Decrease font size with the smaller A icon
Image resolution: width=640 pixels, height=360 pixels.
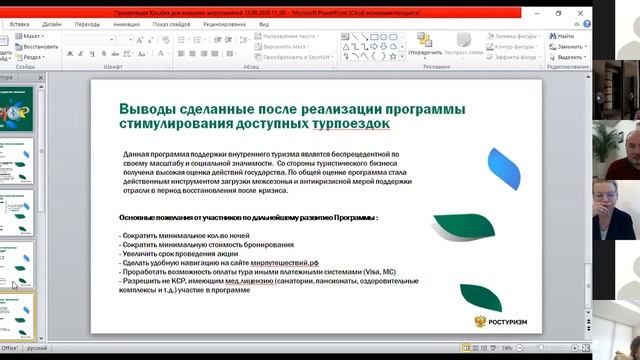click(150, 40)
